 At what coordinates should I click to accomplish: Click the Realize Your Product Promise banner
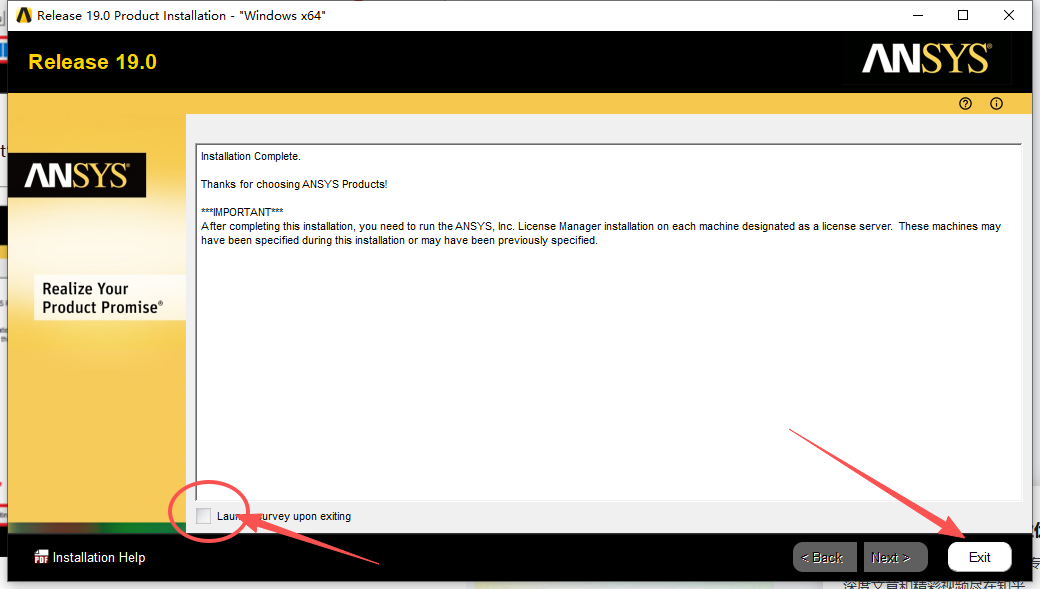[x=101, y=298]
